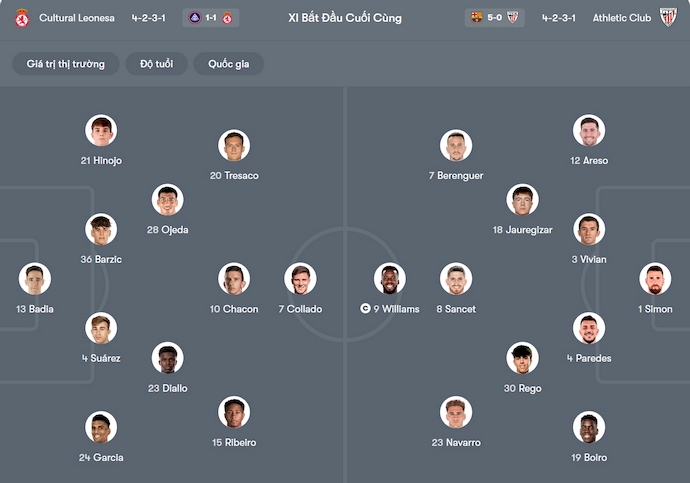This screenshot has width=690, height=483.
Task: Select goalkeeper Simon's player photo
Action: tap(656, 279)
